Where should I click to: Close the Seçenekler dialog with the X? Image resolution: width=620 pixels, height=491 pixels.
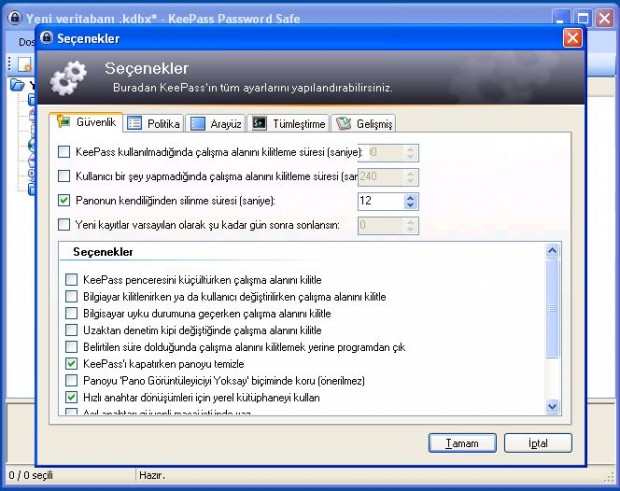tap(572, 38)
